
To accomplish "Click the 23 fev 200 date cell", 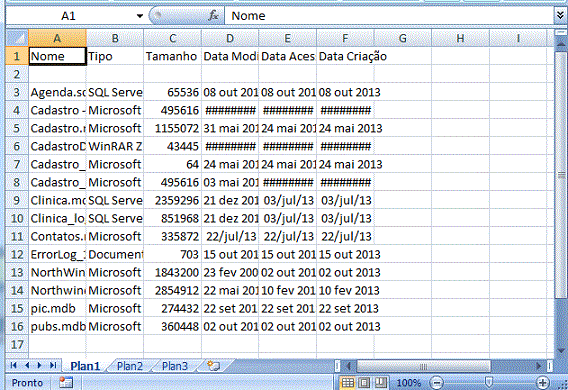I will click(230, 273).
